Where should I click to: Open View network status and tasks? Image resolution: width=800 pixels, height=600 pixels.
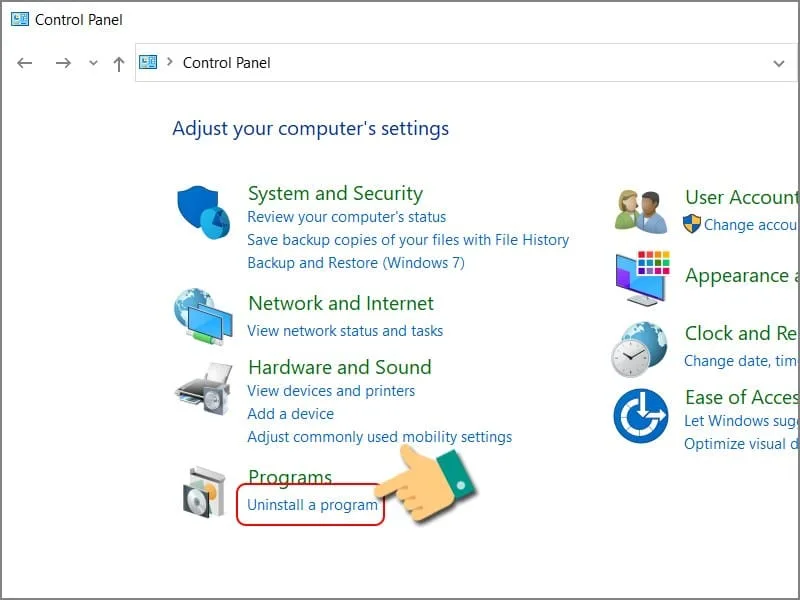pos(344,331)
